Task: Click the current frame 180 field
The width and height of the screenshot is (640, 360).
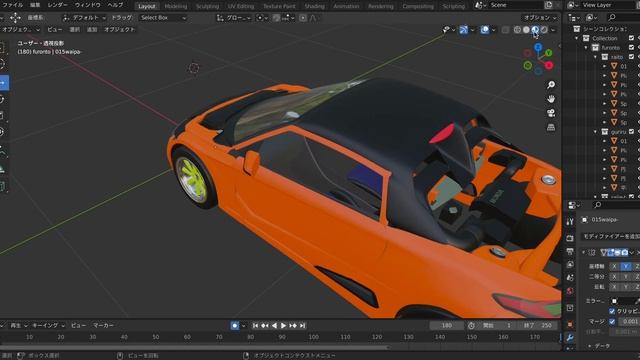Action: [447, 326]
